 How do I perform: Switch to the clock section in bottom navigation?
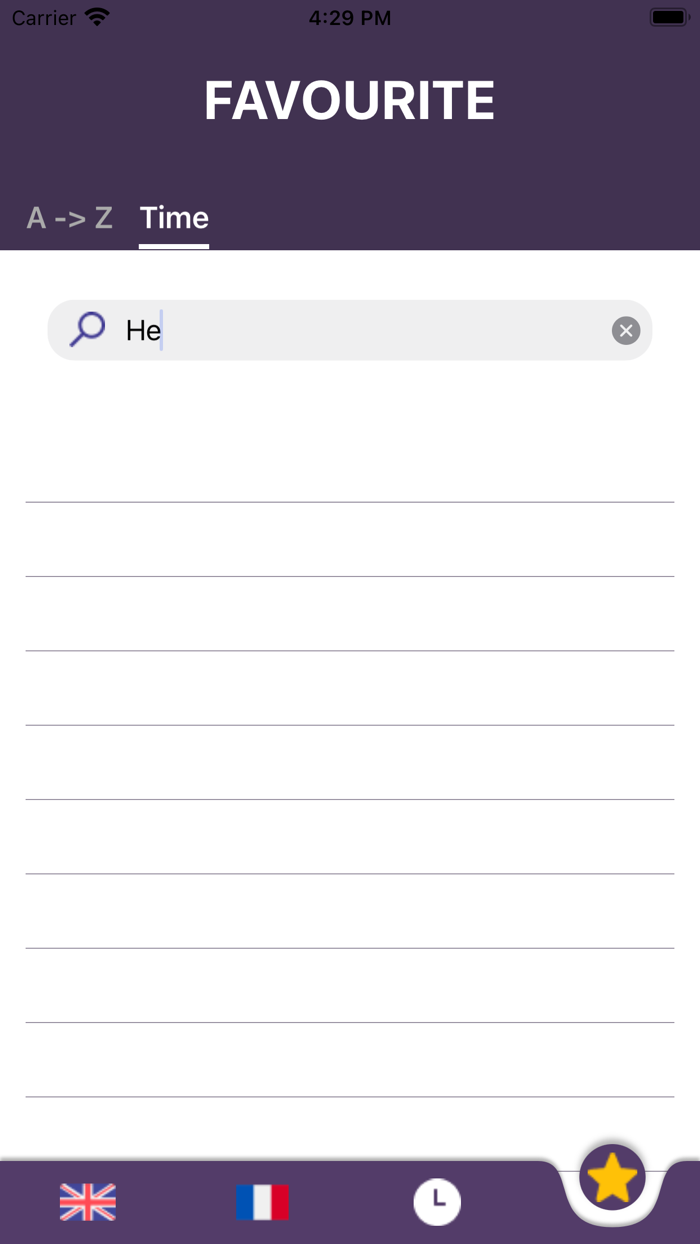(x=437, y=1203)
